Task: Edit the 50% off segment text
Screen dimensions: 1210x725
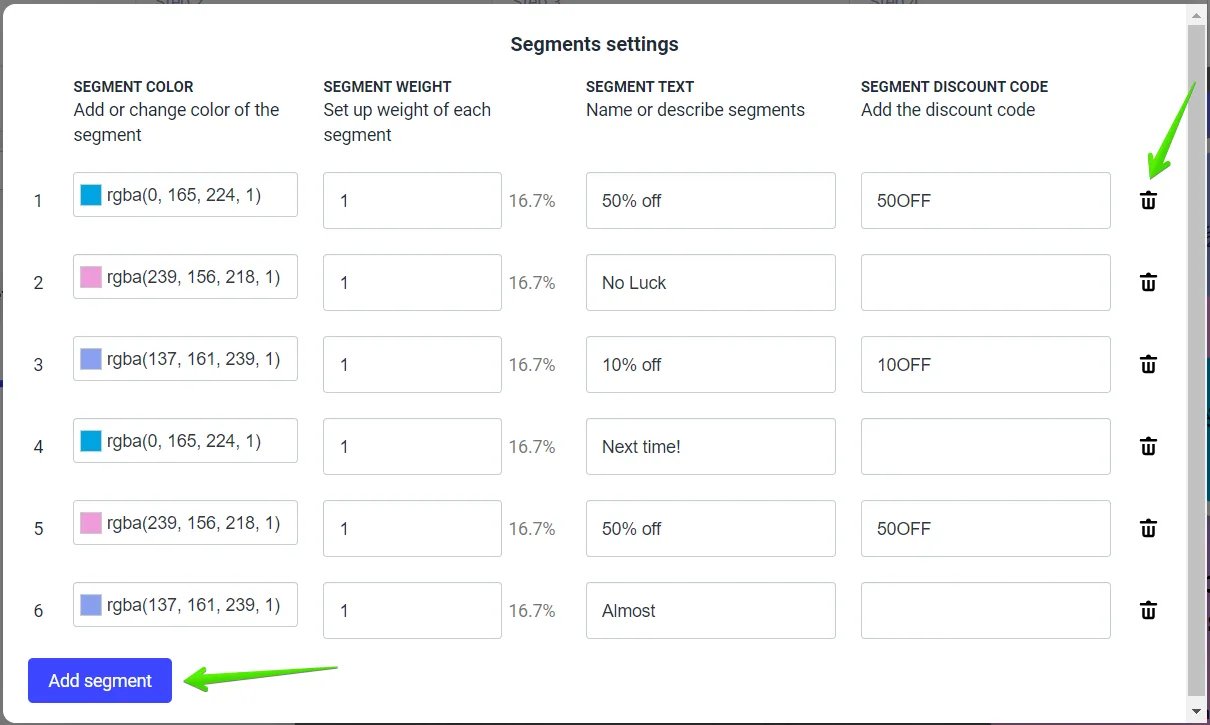Action: (710, 200)
